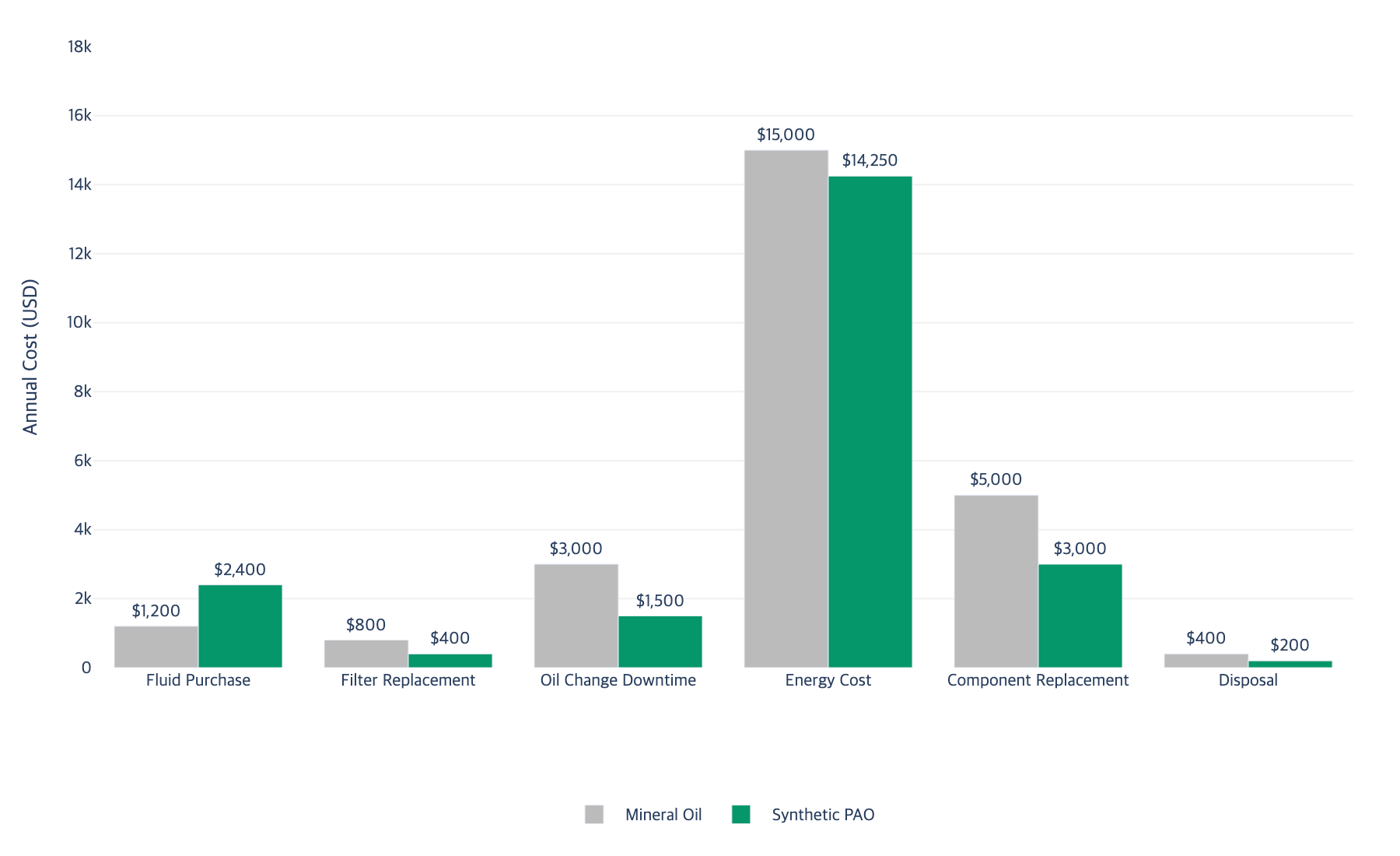Image resolution: width=1400 pixels, height=856 pixels.
Task: Click the Energy Cost axis label
Action: 828,680
